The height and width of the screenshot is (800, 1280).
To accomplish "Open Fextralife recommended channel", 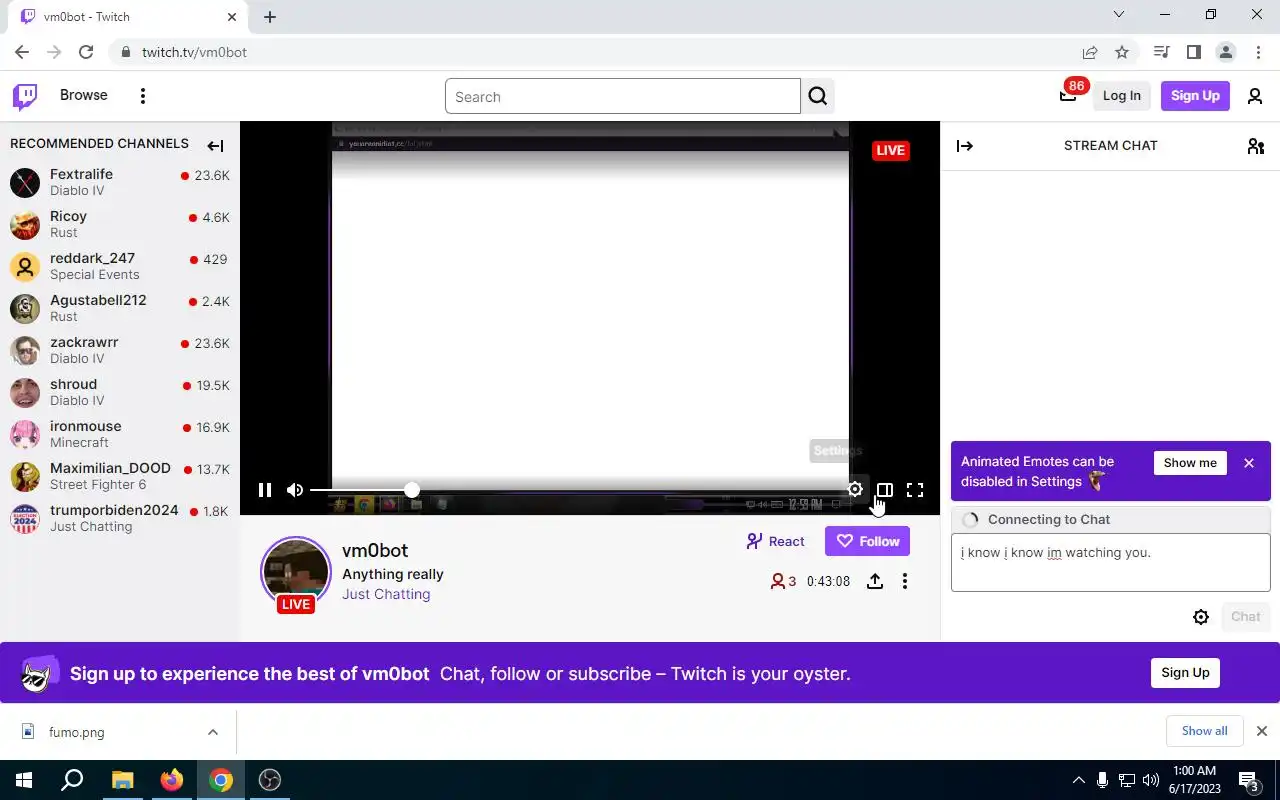I will tap(120, 182).
